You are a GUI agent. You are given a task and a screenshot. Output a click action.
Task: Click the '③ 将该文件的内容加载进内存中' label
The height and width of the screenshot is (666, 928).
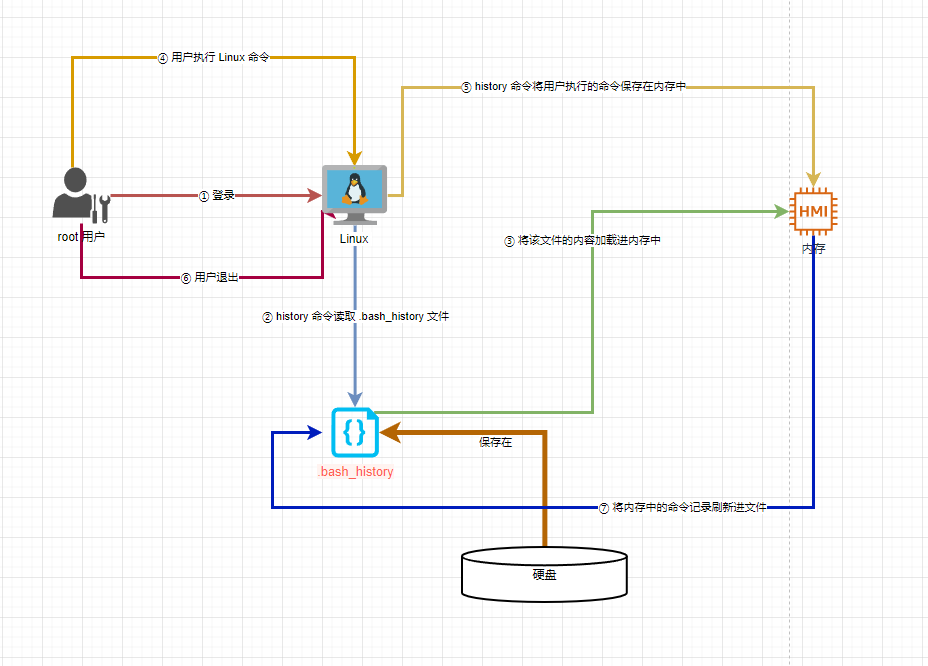coord(582,241)
